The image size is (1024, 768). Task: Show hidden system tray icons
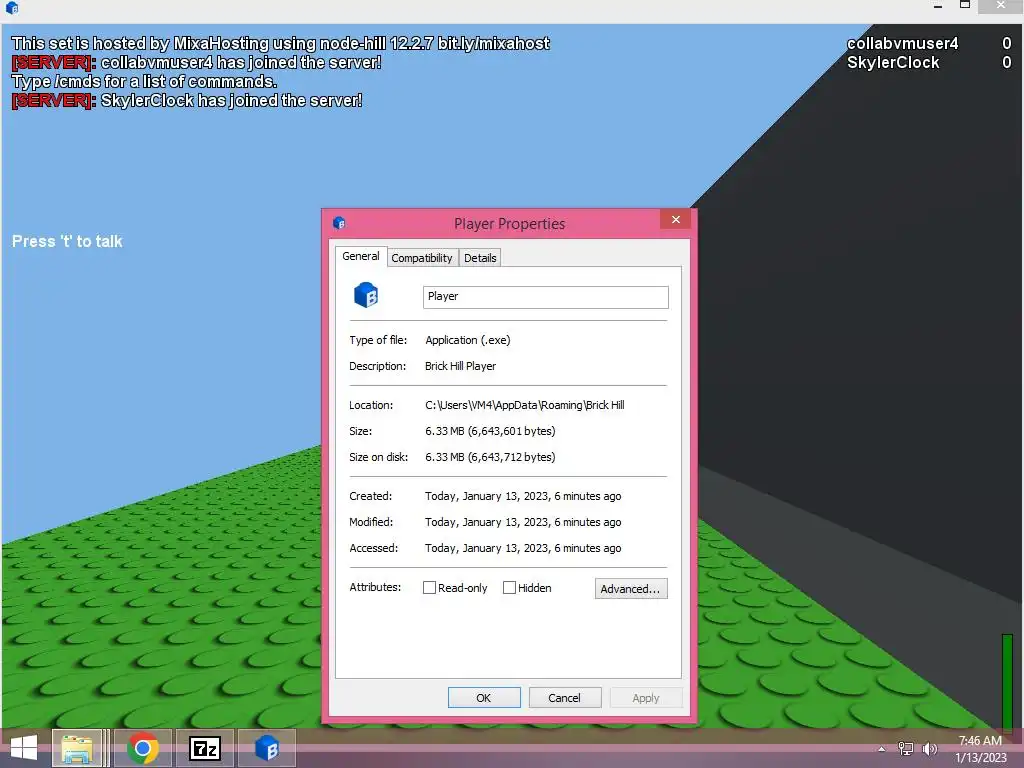[882, 749]
